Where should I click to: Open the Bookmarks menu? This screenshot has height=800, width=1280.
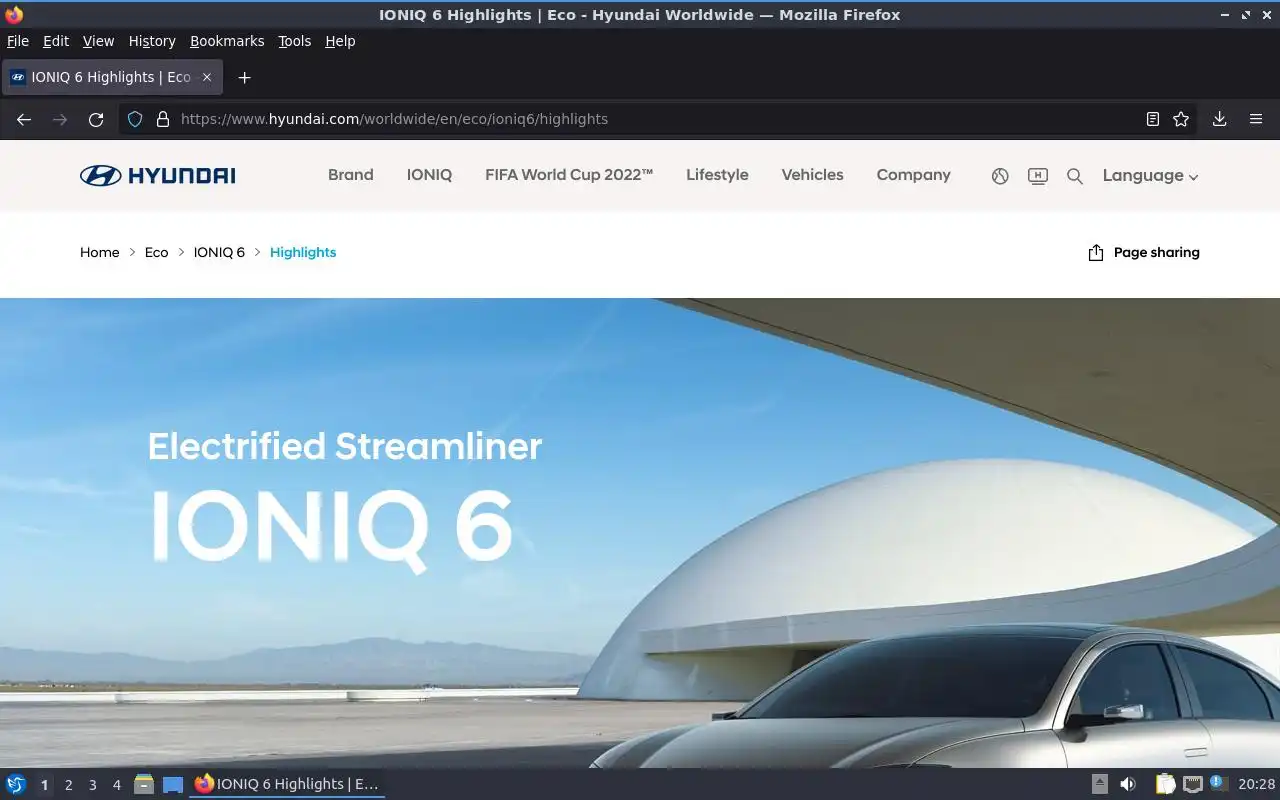(x=227, y=41)
